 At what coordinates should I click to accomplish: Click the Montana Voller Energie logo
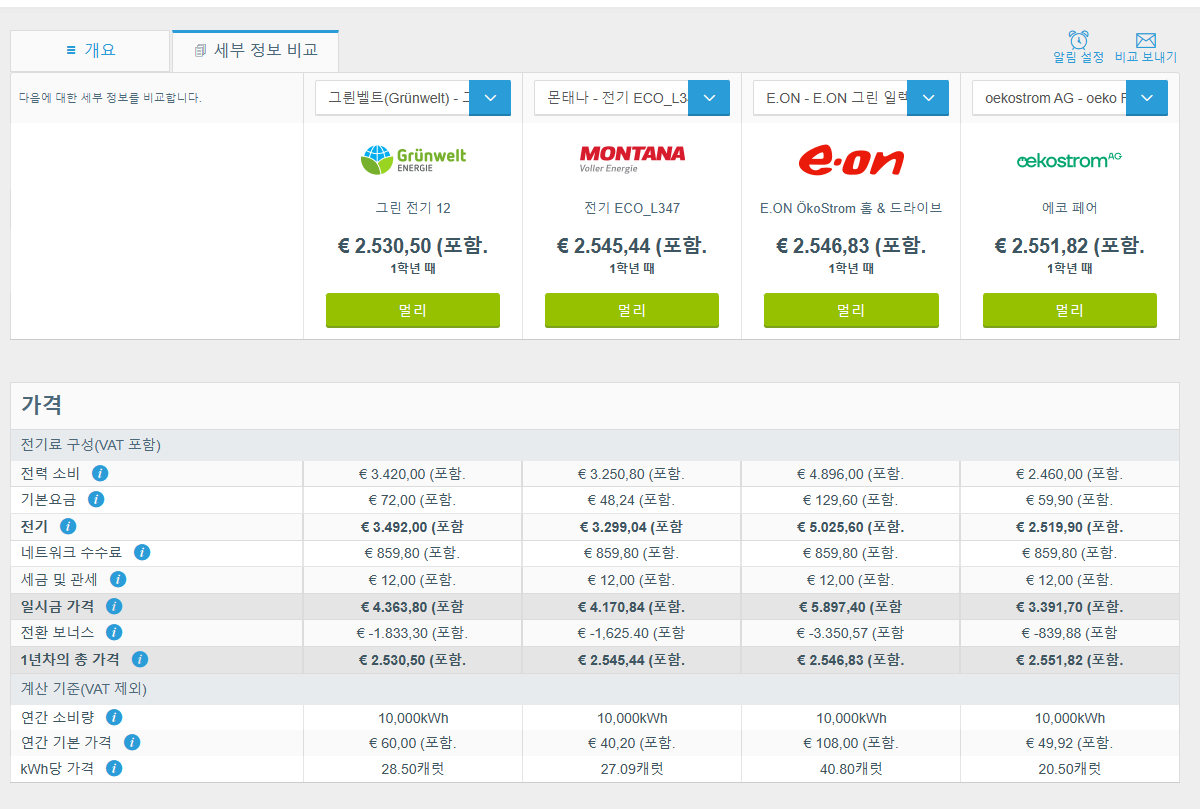tap(632, 159)
